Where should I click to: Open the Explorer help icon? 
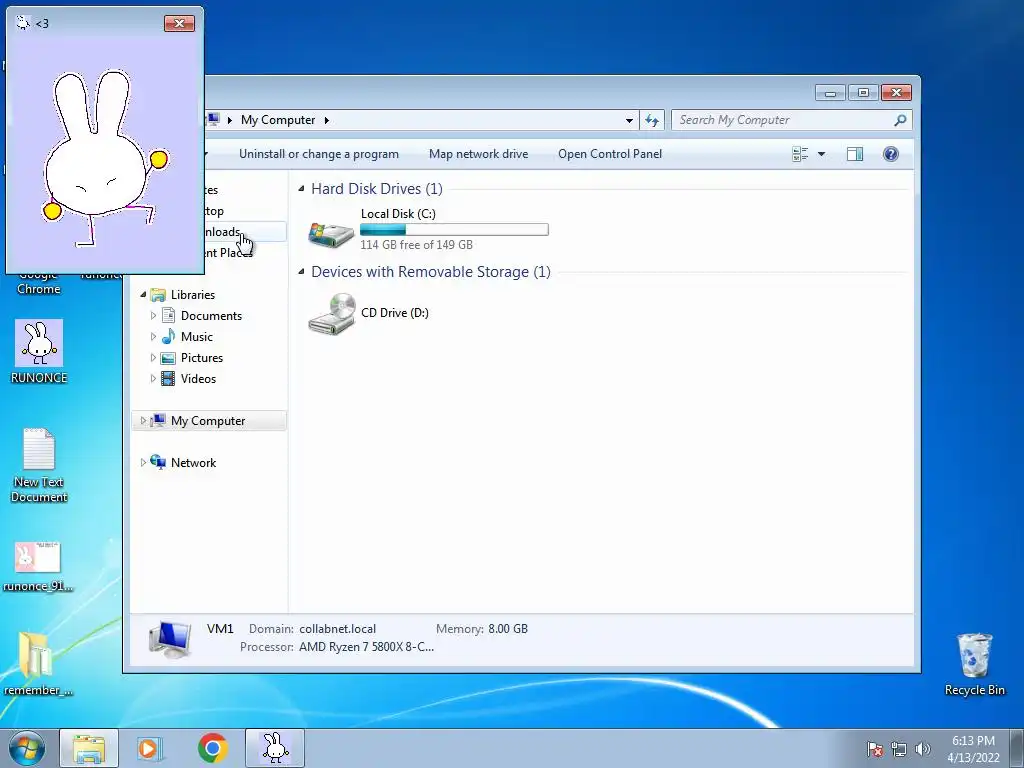(891, 154)
